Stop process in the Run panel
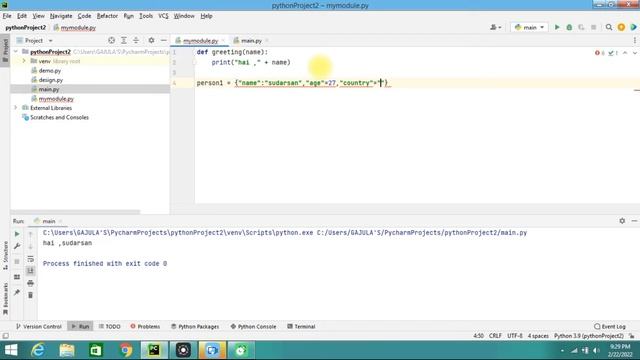640x360 pixels. [x=17, y=261]
